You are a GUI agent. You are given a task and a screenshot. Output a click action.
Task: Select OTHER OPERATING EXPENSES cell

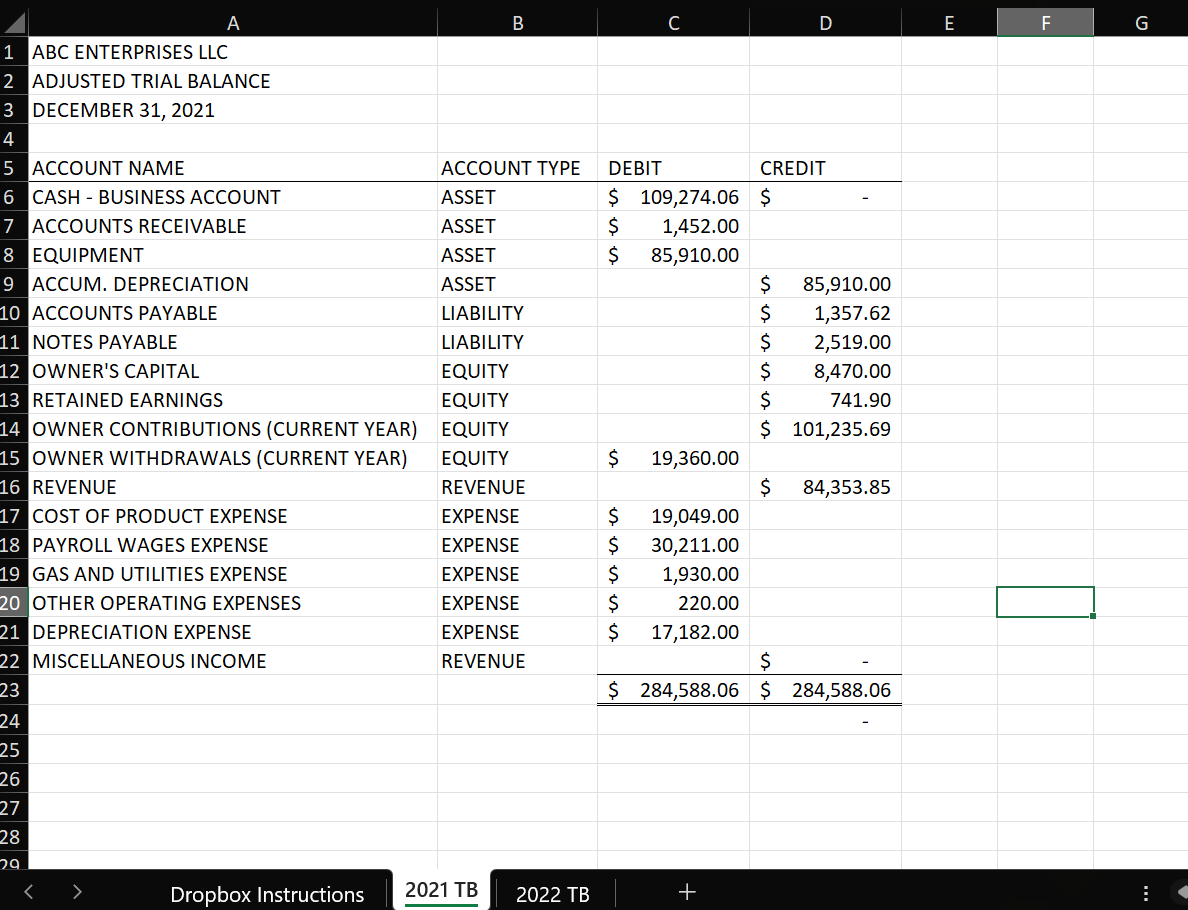[233, 602]
